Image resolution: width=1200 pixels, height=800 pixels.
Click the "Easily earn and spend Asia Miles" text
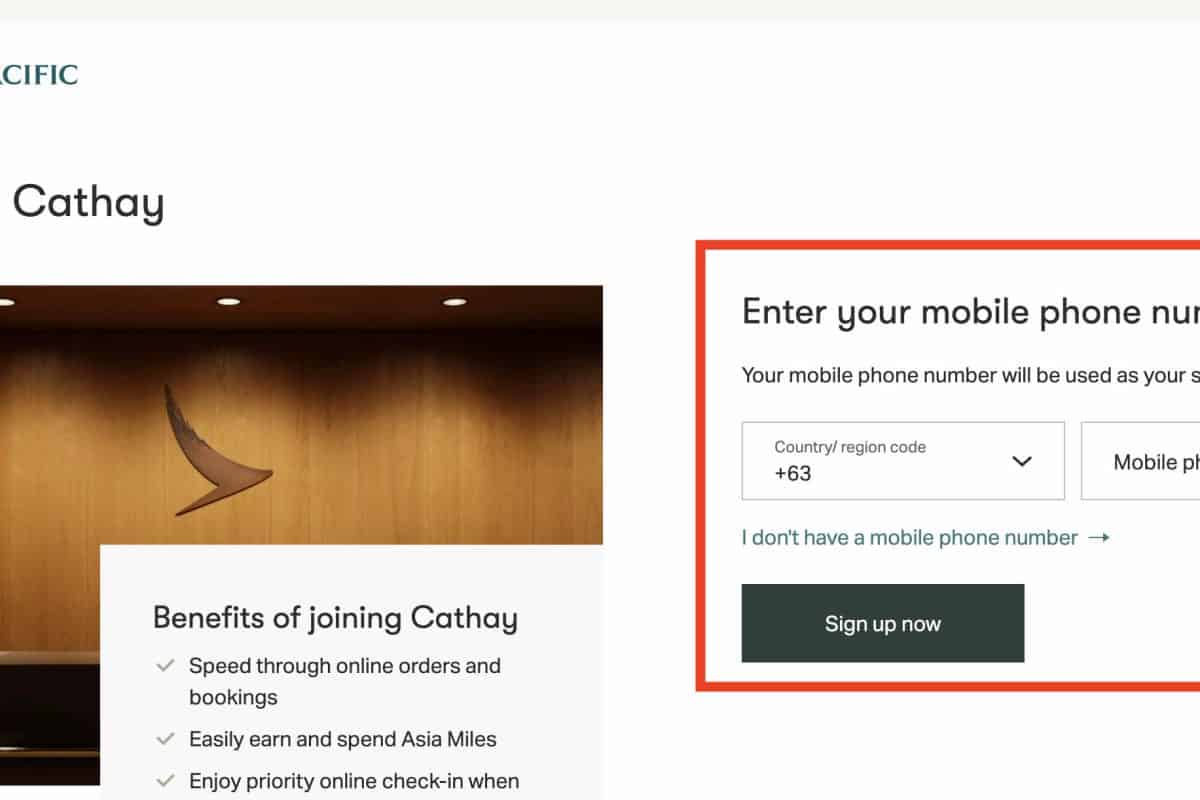[x=343, y=740]
